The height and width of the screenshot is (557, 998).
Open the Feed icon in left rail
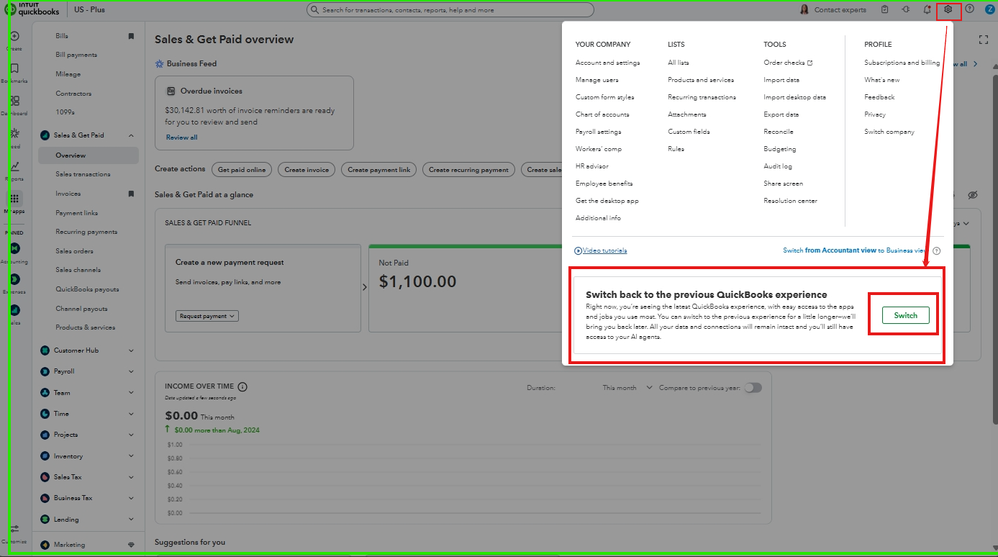coord(14,134)
